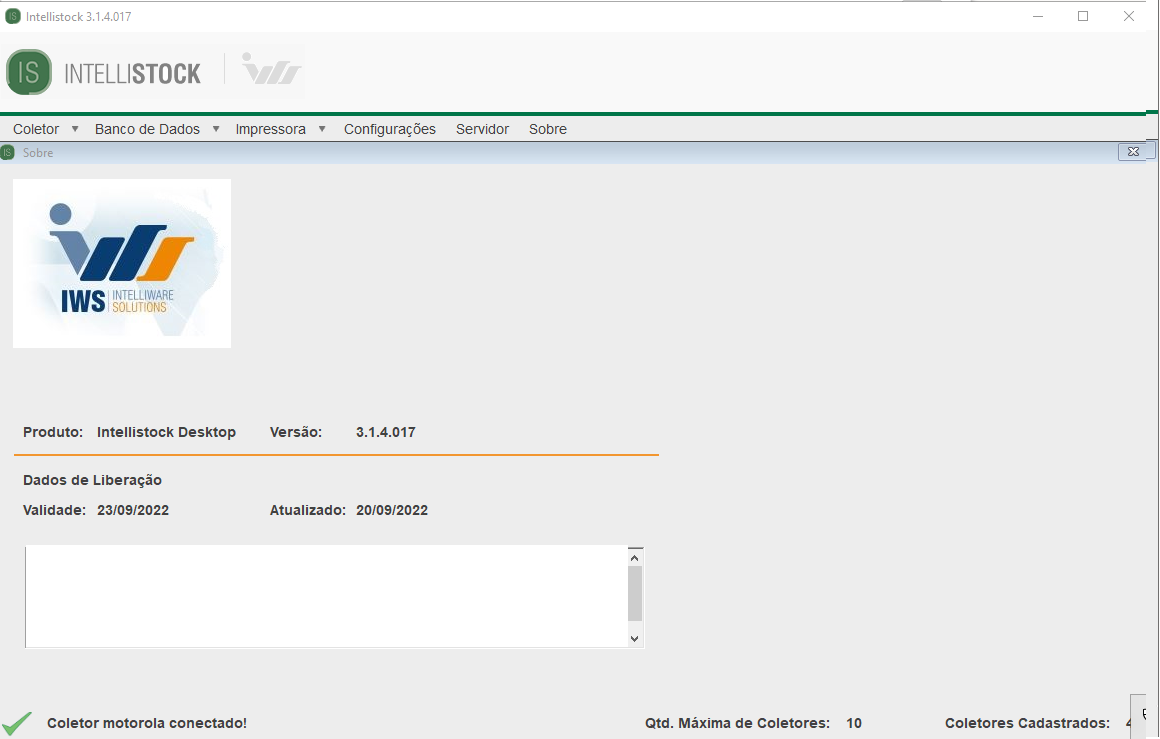This screenshot has height=739, width=1160.
Task: Close the Sobre panel
Action: click(x=1133, y=152)
